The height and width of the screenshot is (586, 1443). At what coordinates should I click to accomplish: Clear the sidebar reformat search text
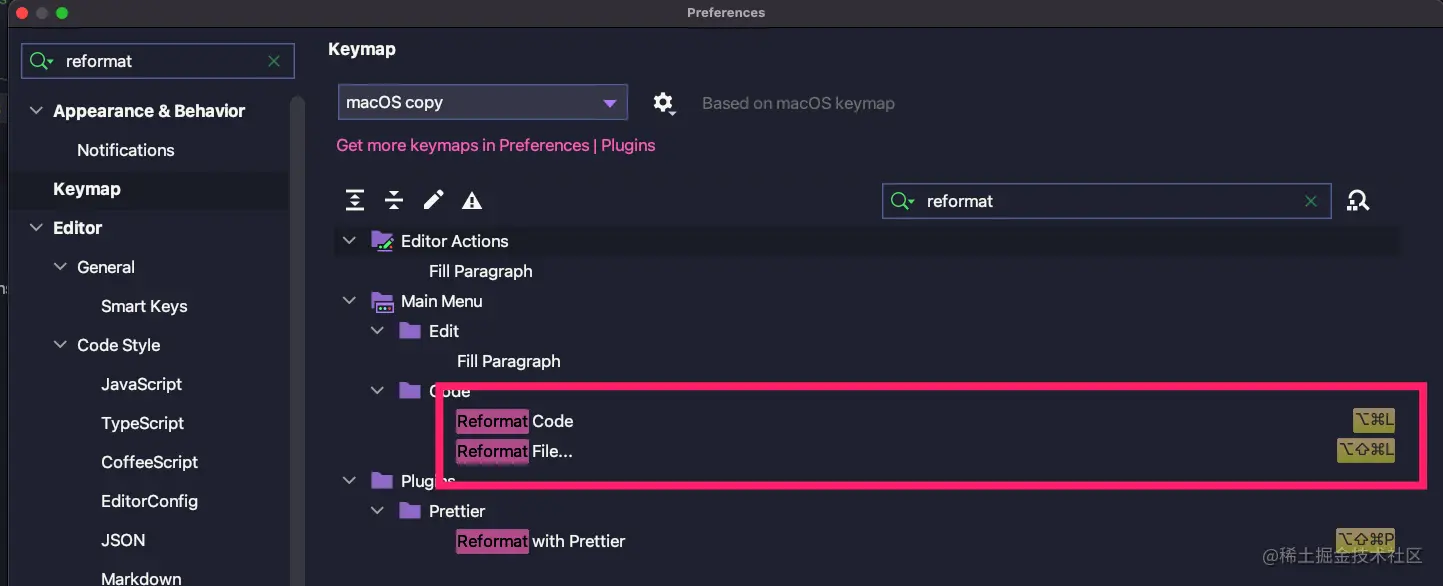(x=274, y=61)
